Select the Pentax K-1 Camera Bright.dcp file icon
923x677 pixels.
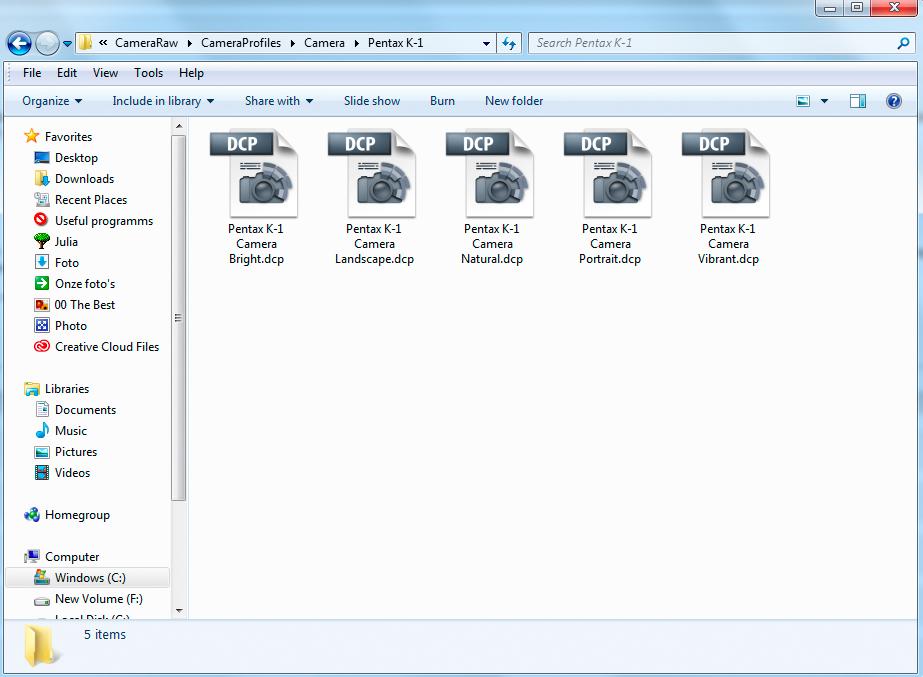(254, 173)
